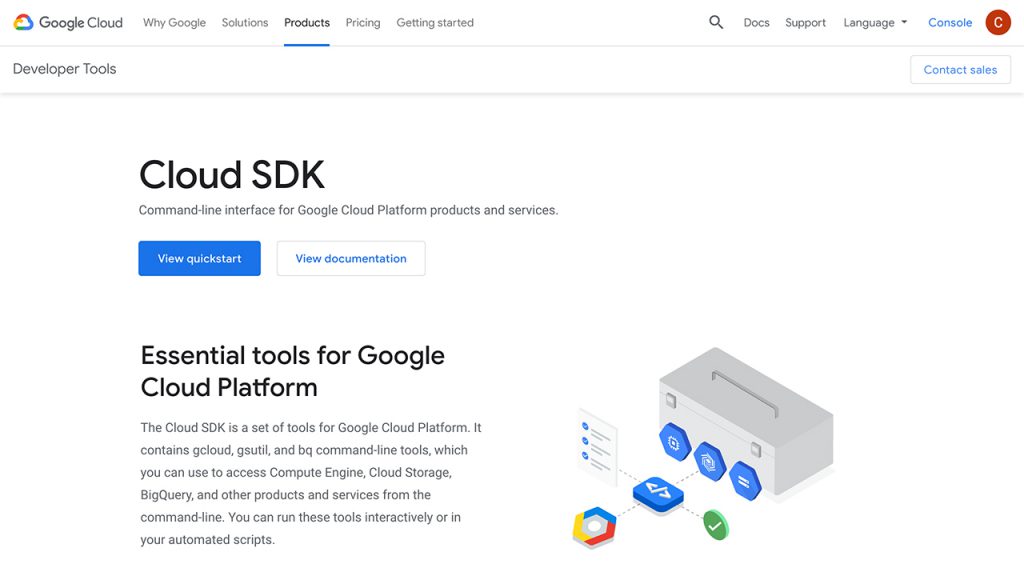Open the Solutions menu
This screenshot has width=1024, height=576.
point(245,22)
